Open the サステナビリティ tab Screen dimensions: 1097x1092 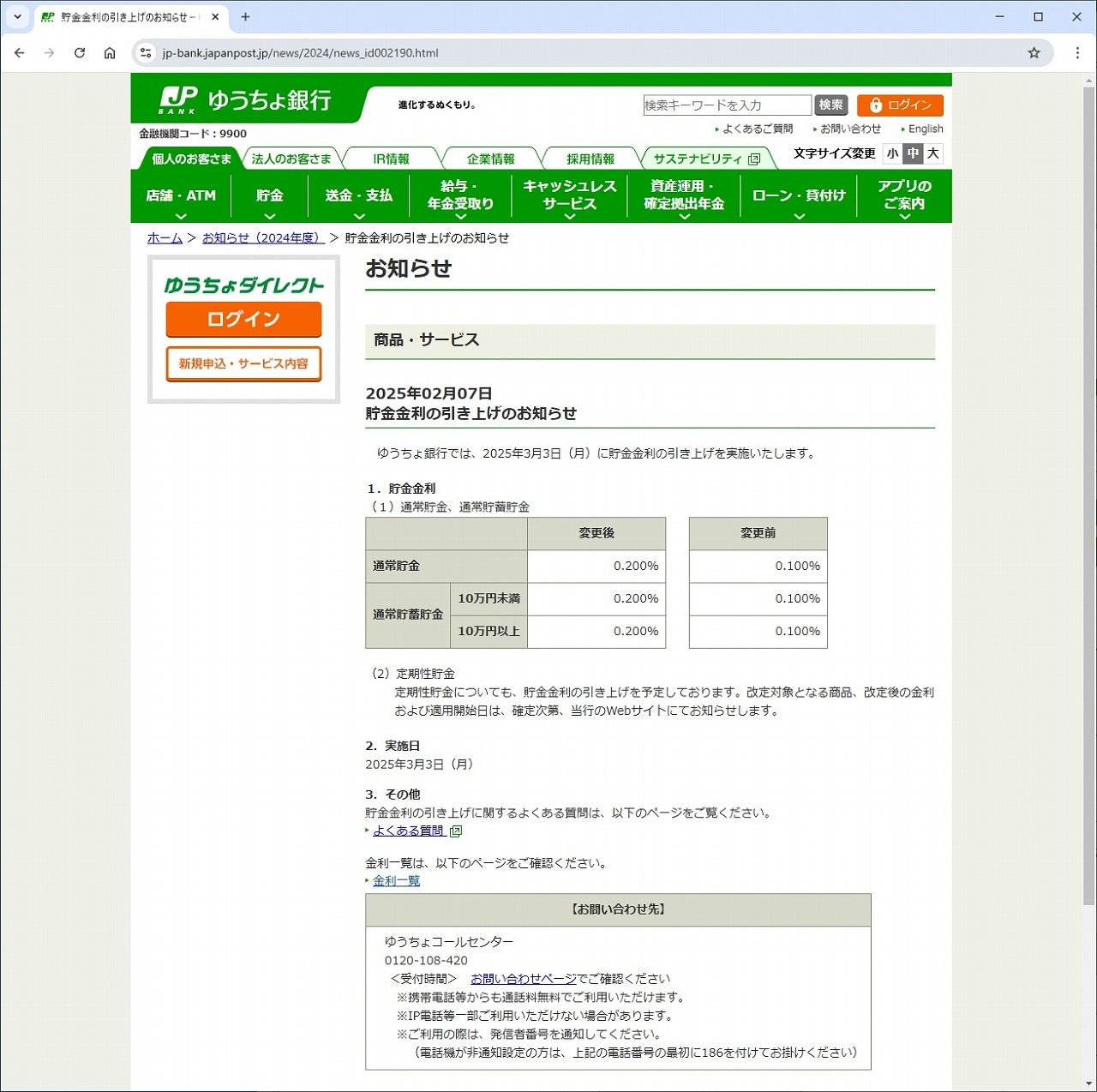[x=706, y=159]
